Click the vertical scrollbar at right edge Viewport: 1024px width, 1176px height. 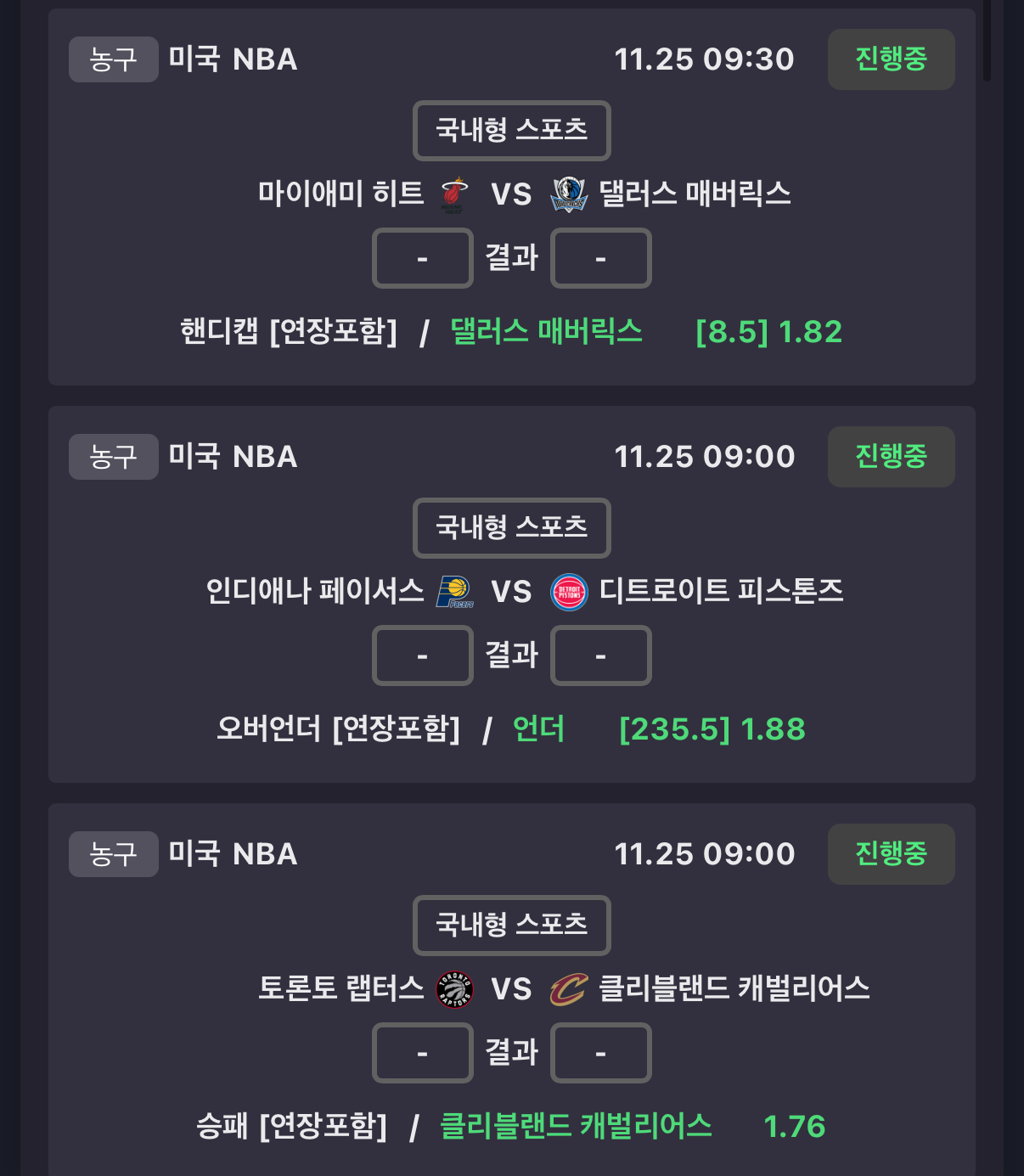point(987,41)
